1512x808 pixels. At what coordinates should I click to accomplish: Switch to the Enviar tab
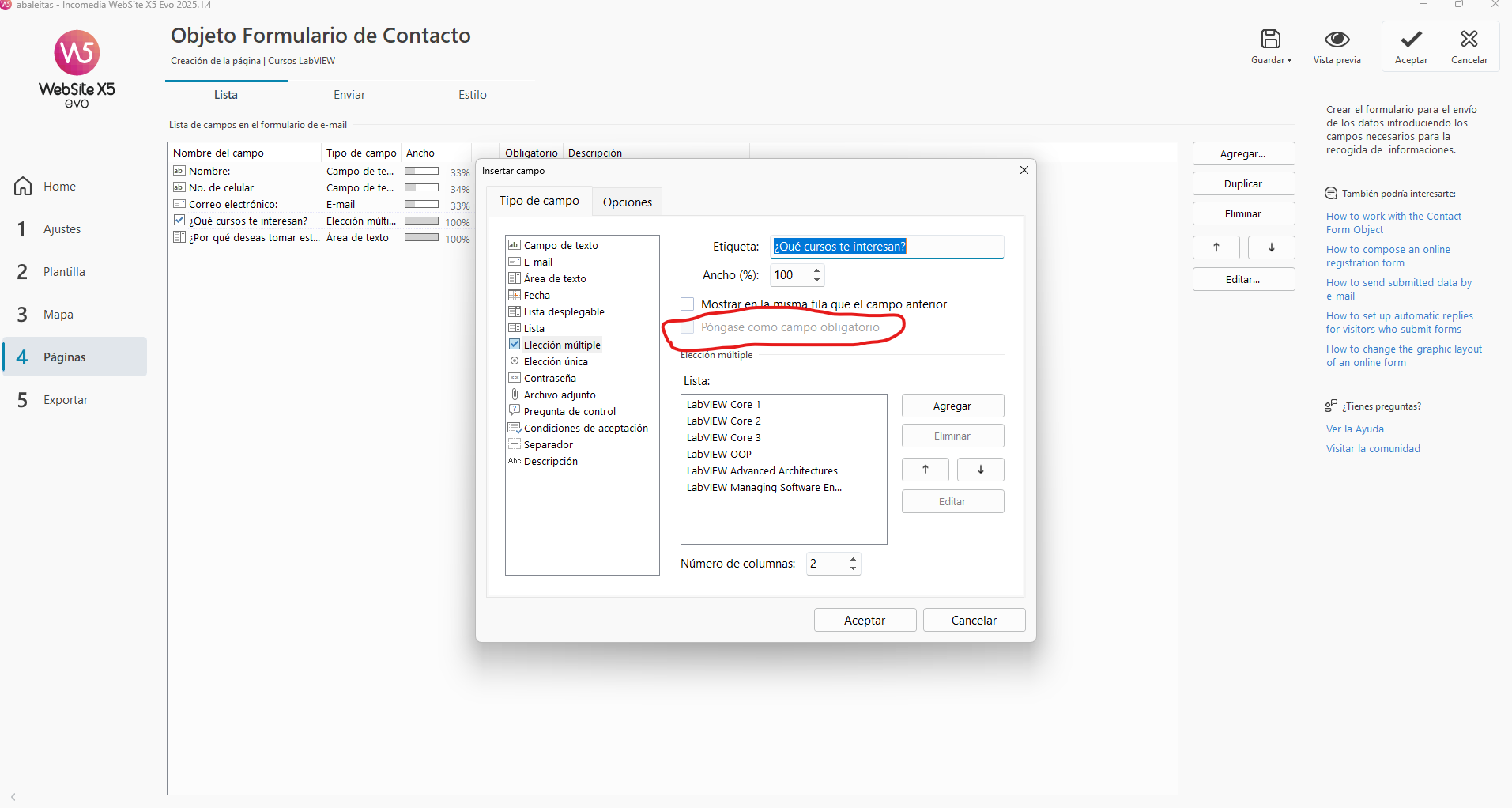pyautogui.click(x=349, y=95)
